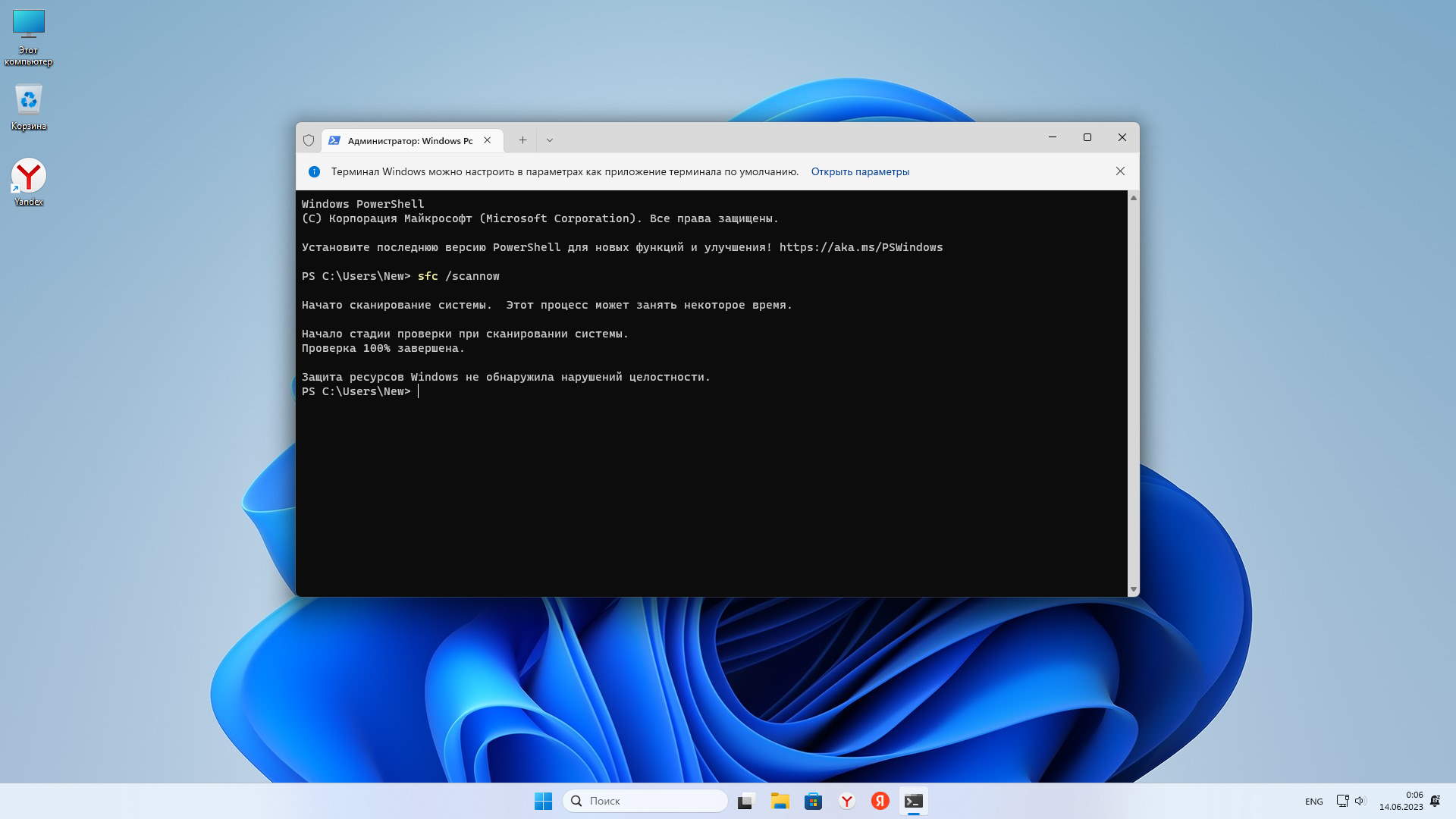Click the Открыть параметры link
This screenshot has height=819, width=1456.
[x=860, y=171]
